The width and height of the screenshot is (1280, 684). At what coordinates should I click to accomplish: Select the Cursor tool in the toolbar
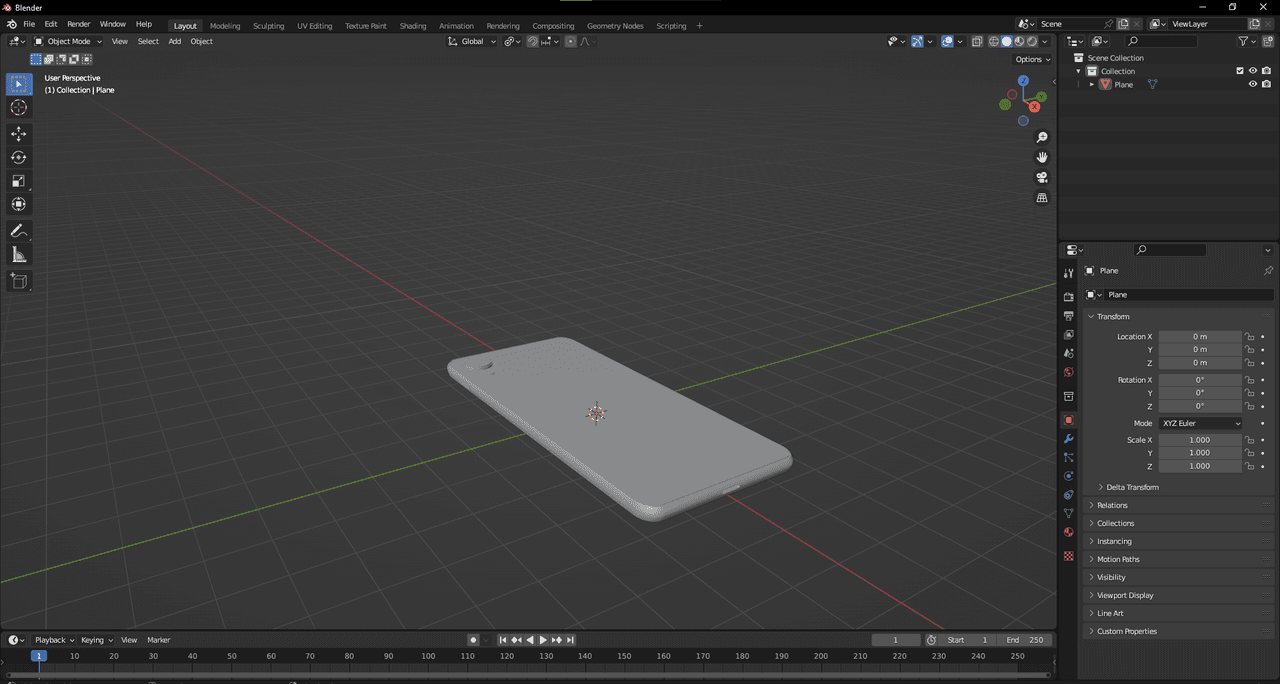click(19, 108)
